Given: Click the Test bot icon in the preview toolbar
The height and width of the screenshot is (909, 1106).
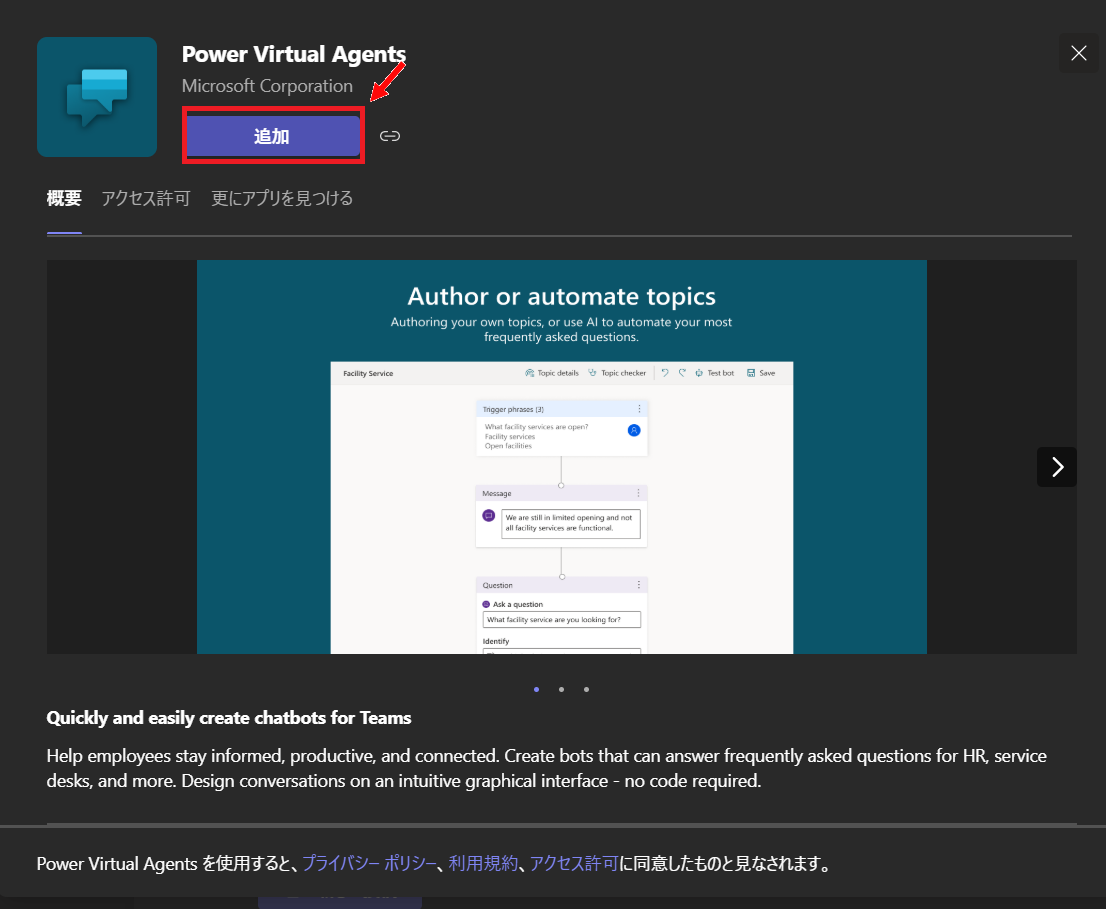Looking at the screenshot, I should point(699,373).
